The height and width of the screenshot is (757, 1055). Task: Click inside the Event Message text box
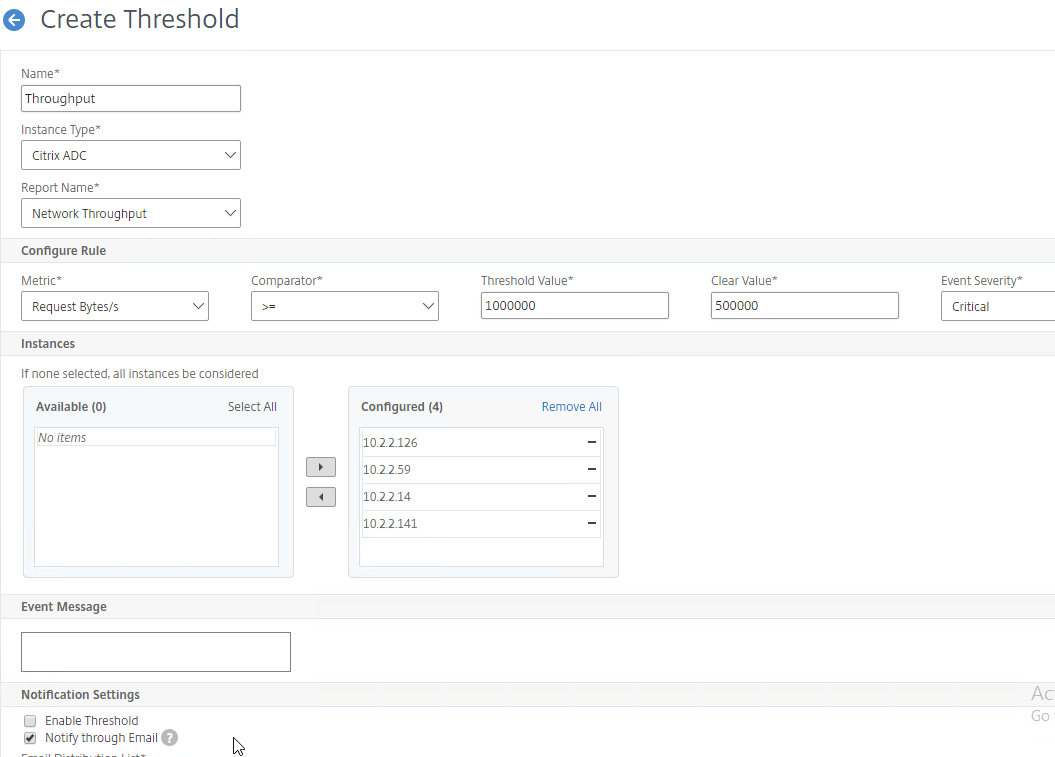click(x=155, y=652)
